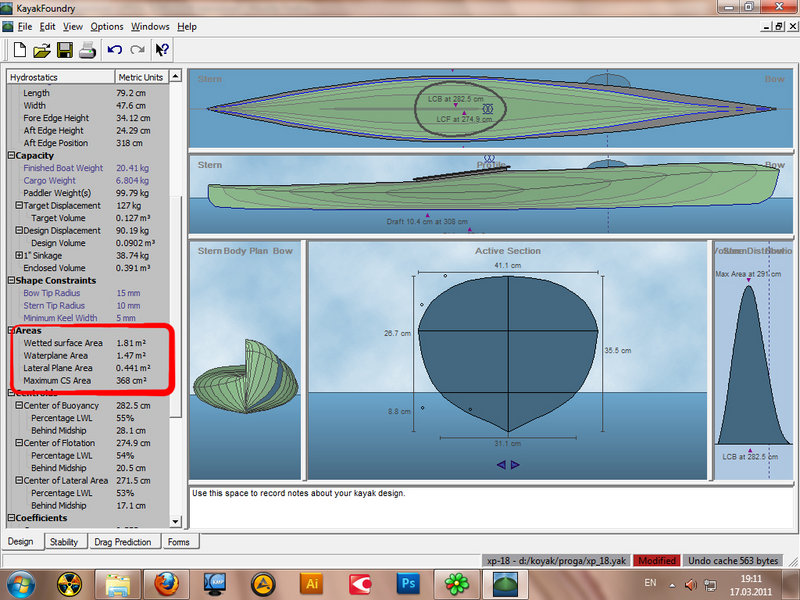Click the Bow Tip Radius row
The width and height of the screenshot is (800, 600).
(x=88, y=293)
